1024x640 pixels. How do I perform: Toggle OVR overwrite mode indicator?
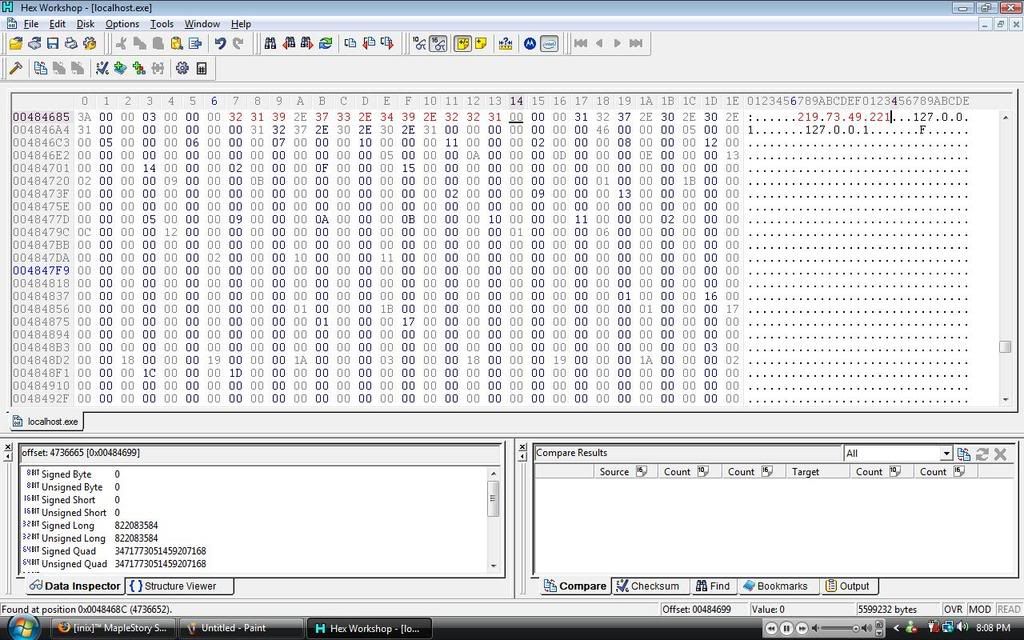tap(953, 609)
